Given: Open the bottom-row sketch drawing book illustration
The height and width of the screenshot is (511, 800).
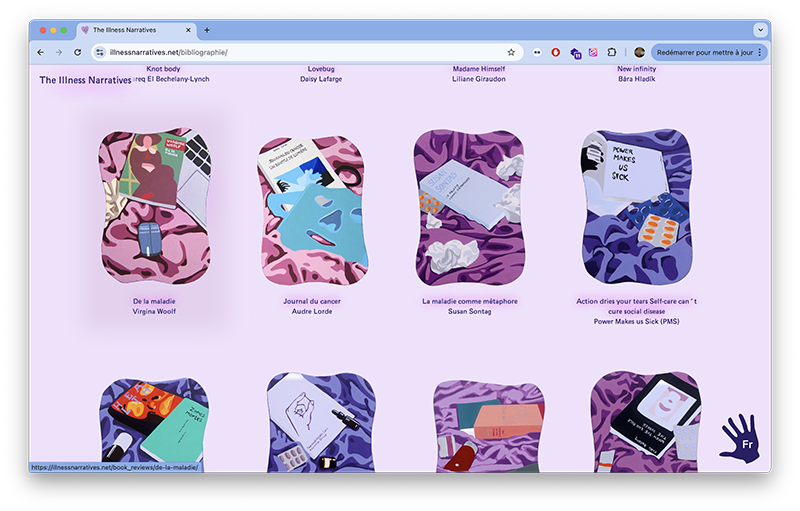Looking at the screenshot, I should click(321, 422).
